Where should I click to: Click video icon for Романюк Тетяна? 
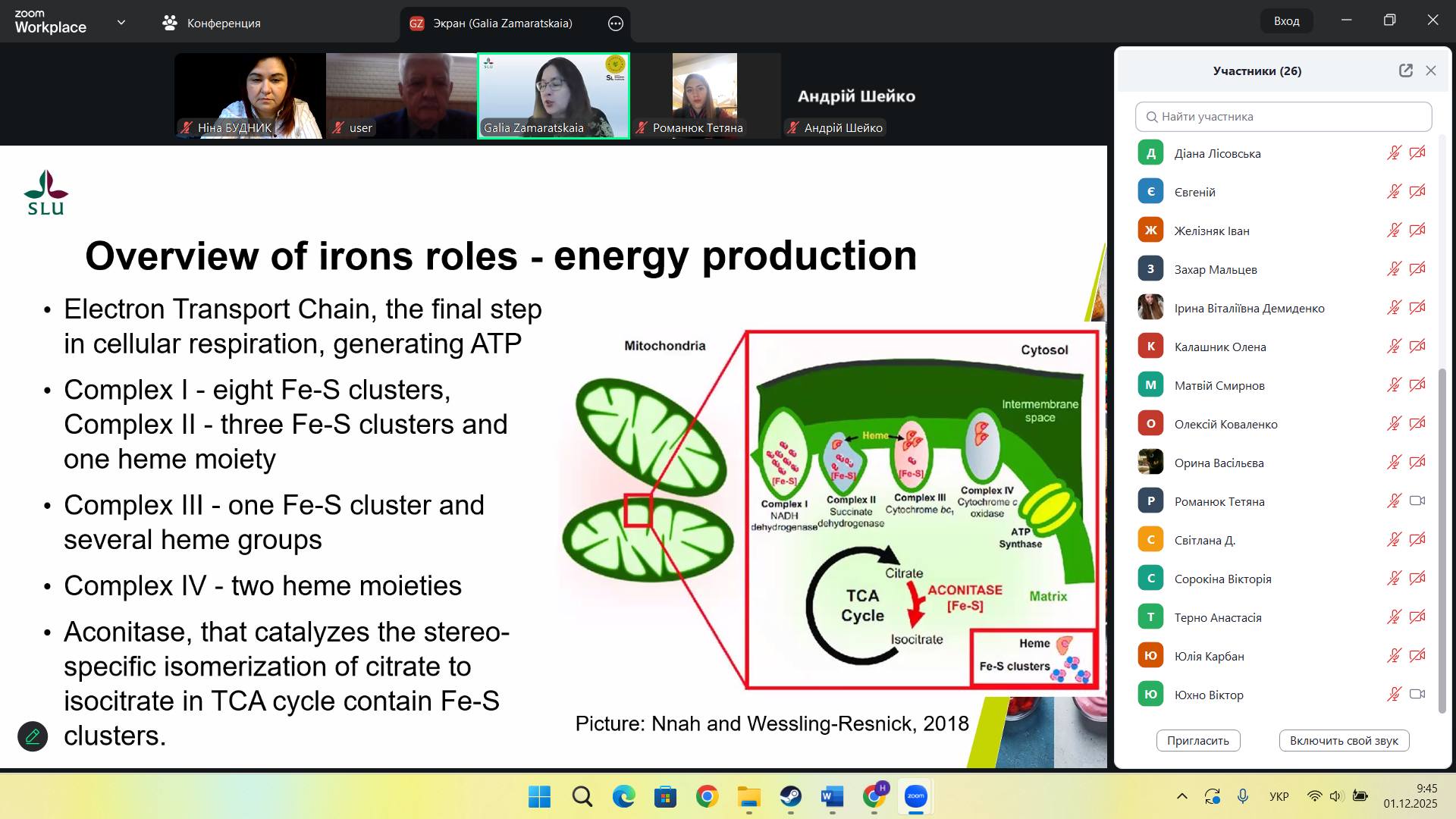(1417, 501)
